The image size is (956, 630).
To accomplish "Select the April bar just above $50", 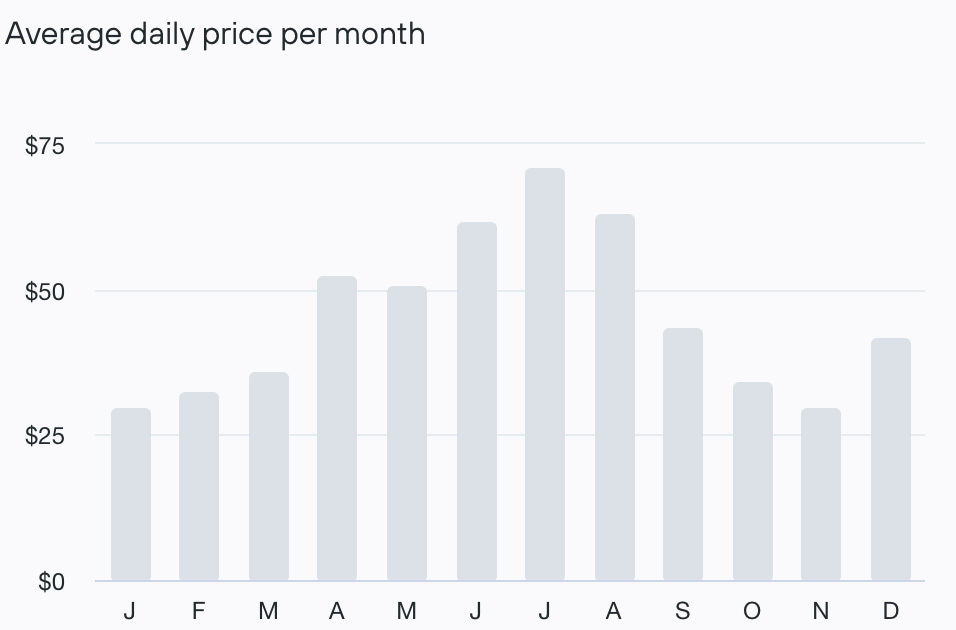I will (x=337, y=429).
